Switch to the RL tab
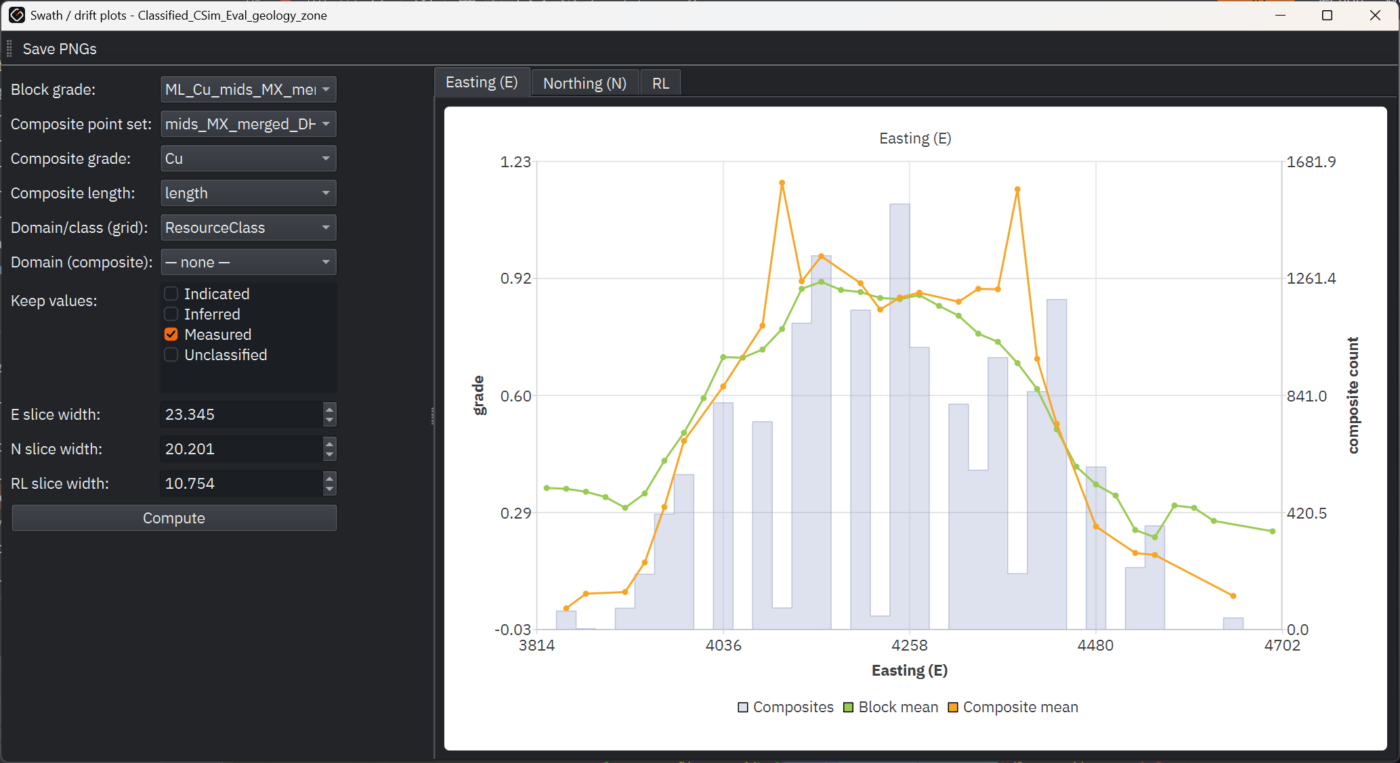Screen dimensions: 1400x763 (661, 84)
